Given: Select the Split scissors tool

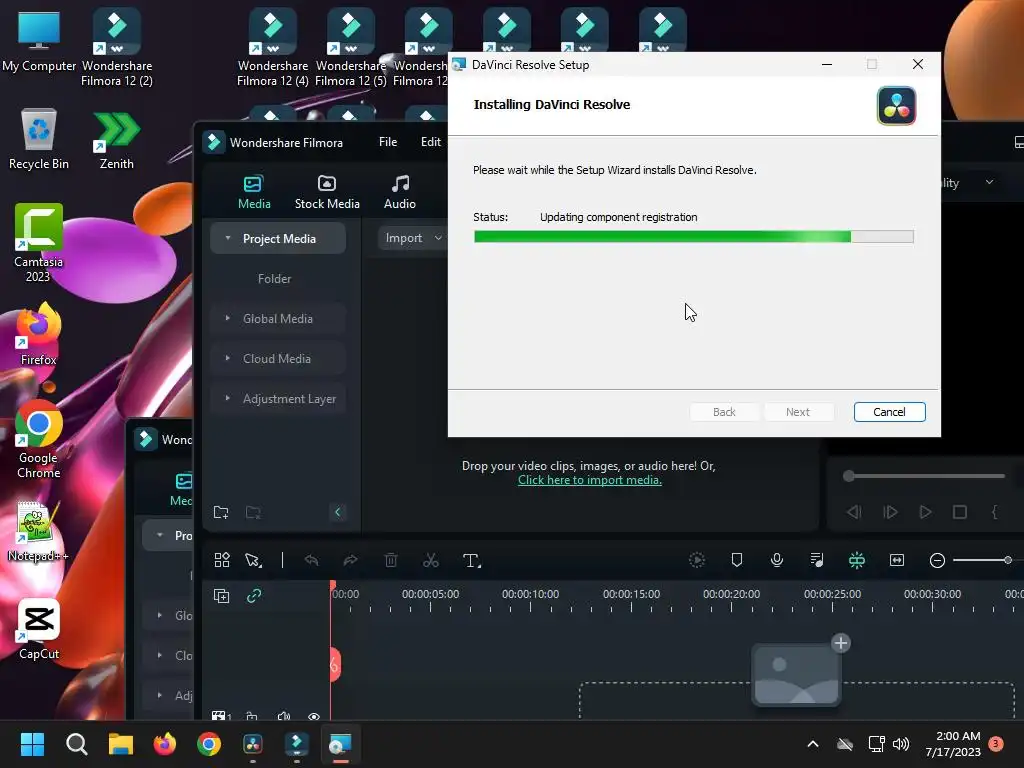Looking at the screenshot, I should point(430,560).
